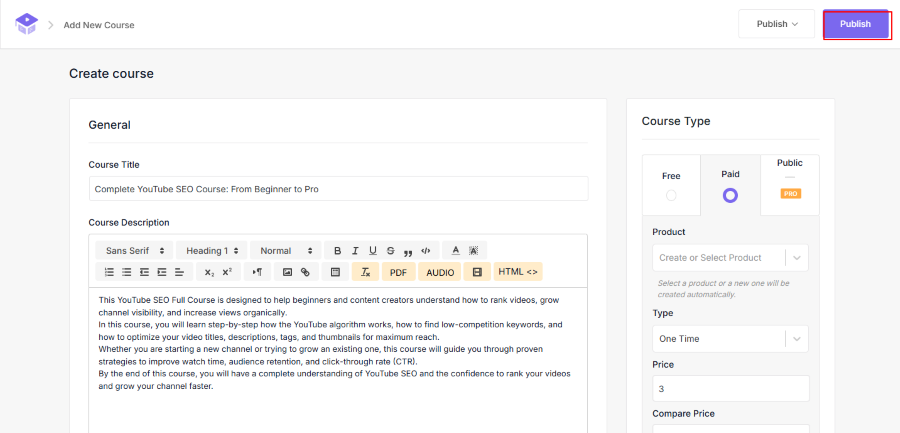Click the PRO badge under Public
The image size is (900, 433).
(x=790, y=194)
